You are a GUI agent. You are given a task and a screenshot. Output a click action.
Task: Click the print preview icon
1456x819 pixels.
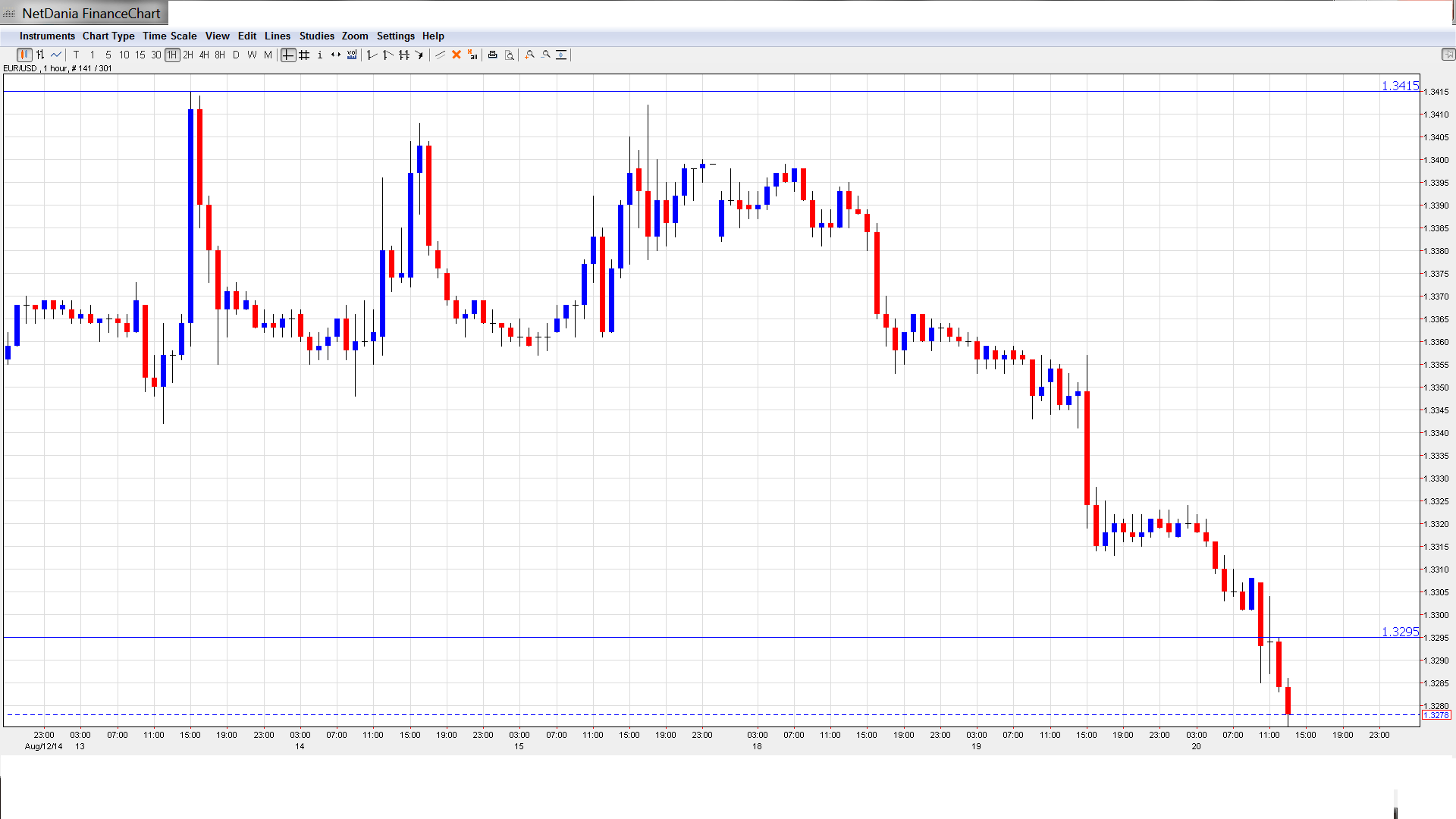click(x=510, y=55)
